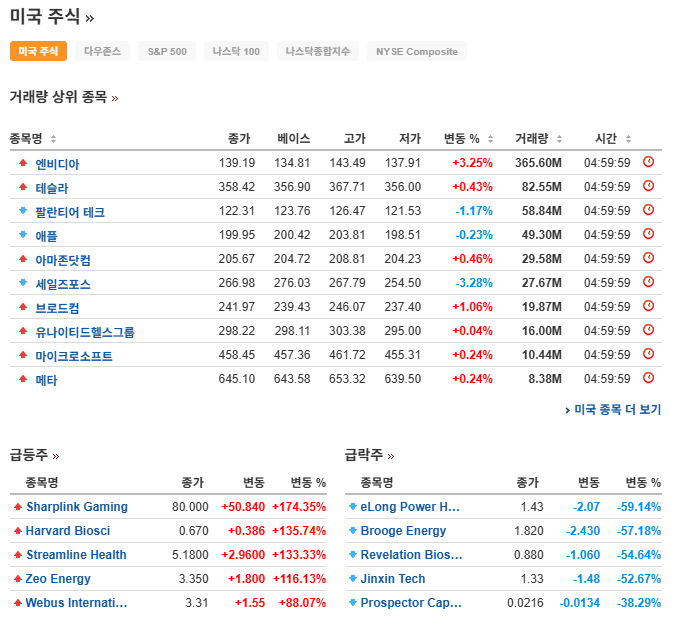The height and width of the screenshot is (637, 677).
Task: Click the clock icon in 아마존닷컴 row
Action: (x=648, y=258)
